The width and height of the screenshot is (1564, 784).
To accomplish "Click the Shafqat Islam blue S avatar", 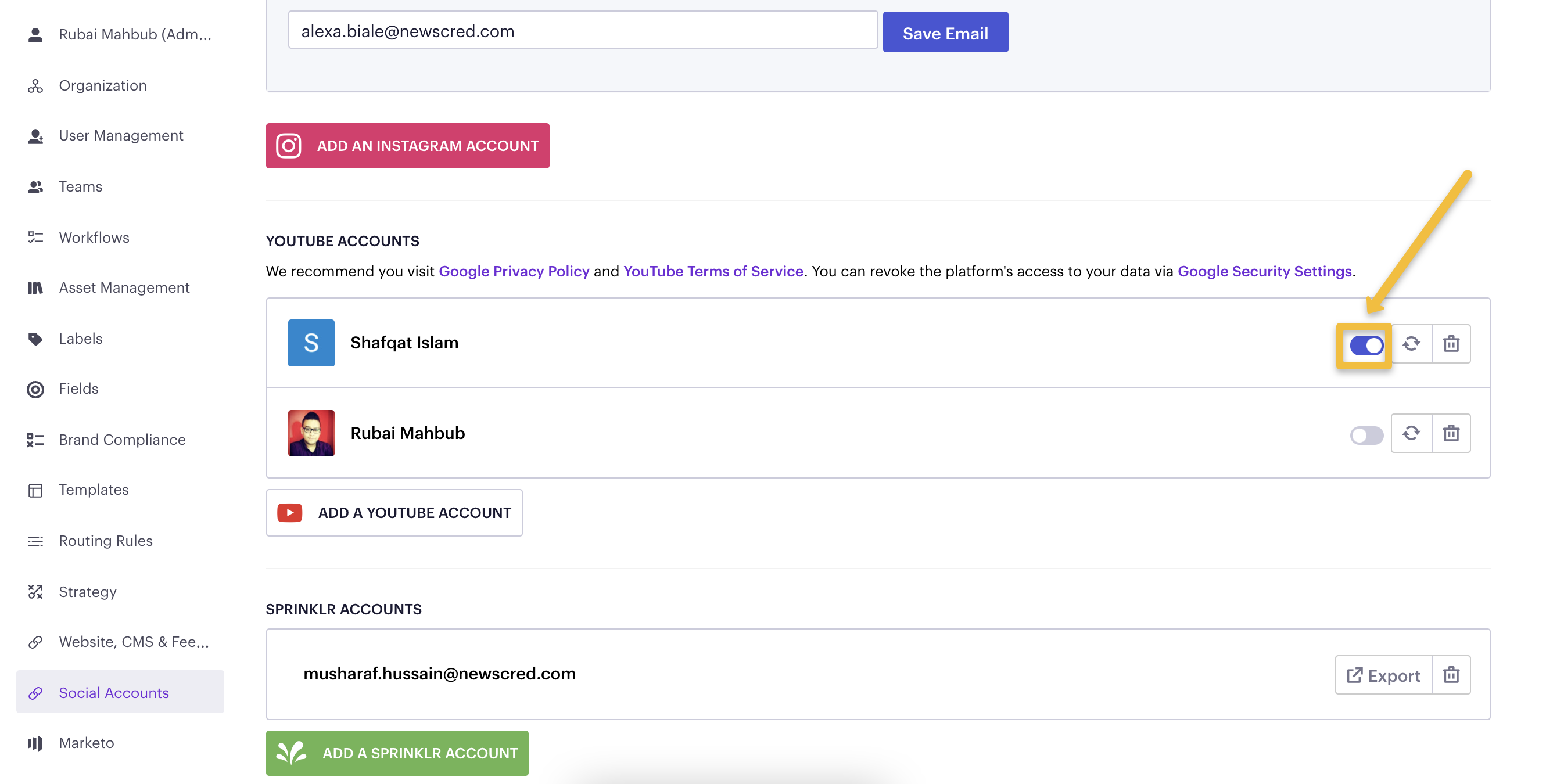I will pyautogui.click(x=311, y=343).
